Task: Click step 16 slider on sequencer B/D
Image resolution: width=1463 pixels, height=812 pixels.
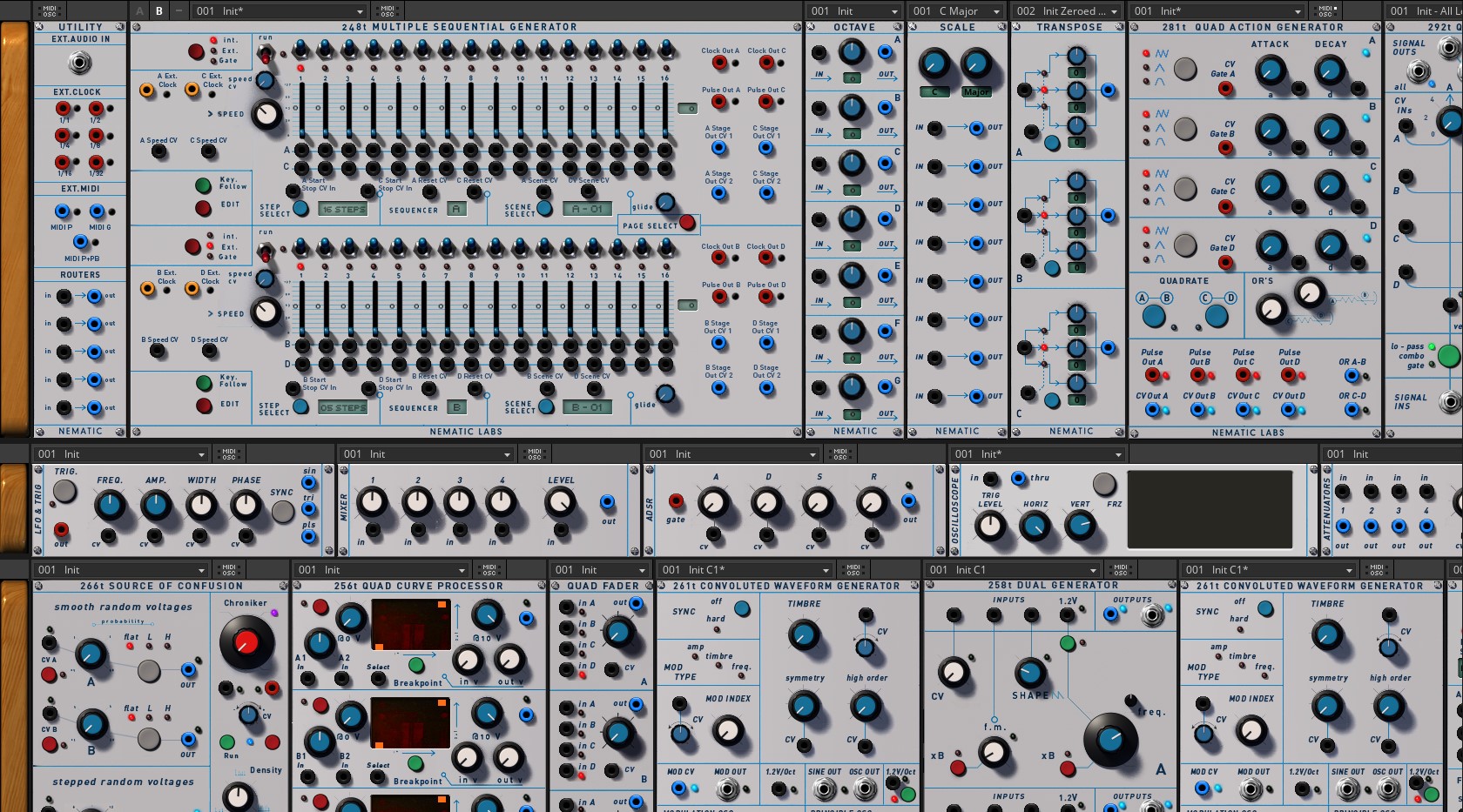Action: tap(665, 308)
